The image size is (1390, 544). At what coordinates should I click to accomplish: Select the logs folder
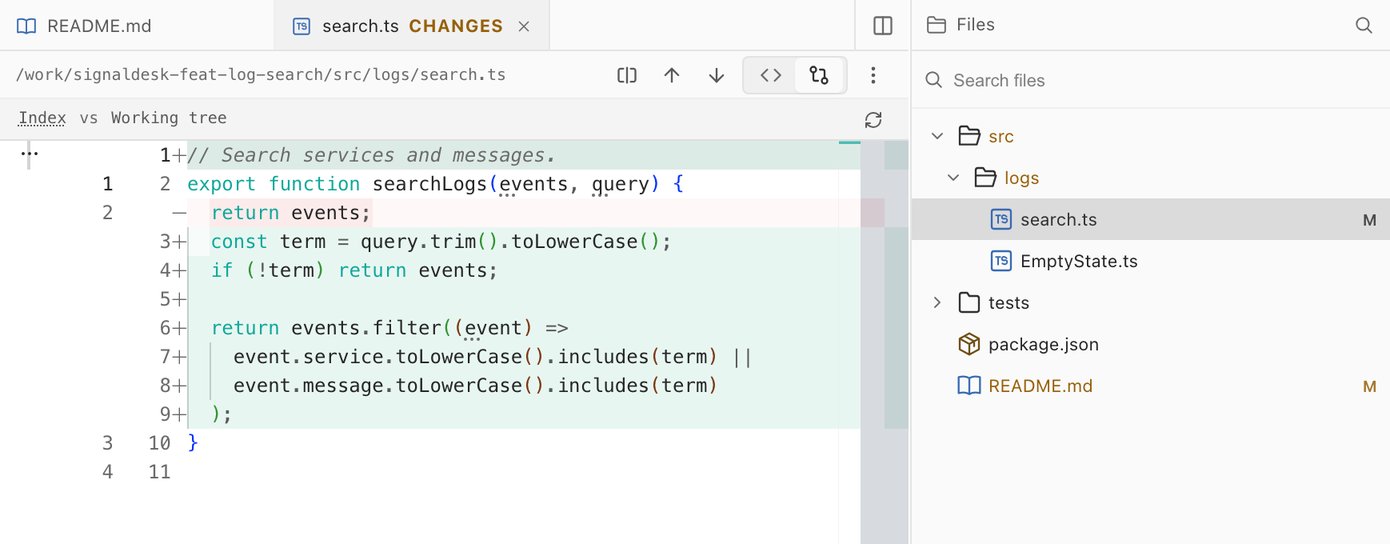pyautogui.click(x=1022, y=178)
